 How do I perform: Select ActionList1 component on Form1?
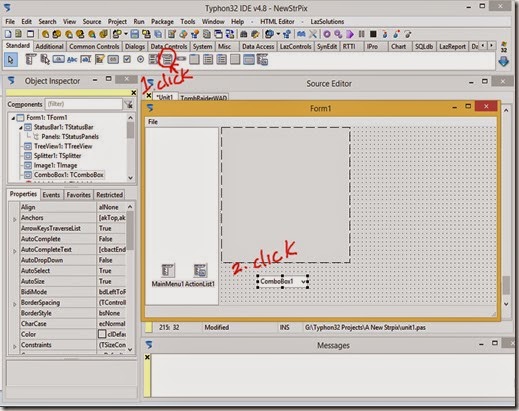click(x=200, y=275)
